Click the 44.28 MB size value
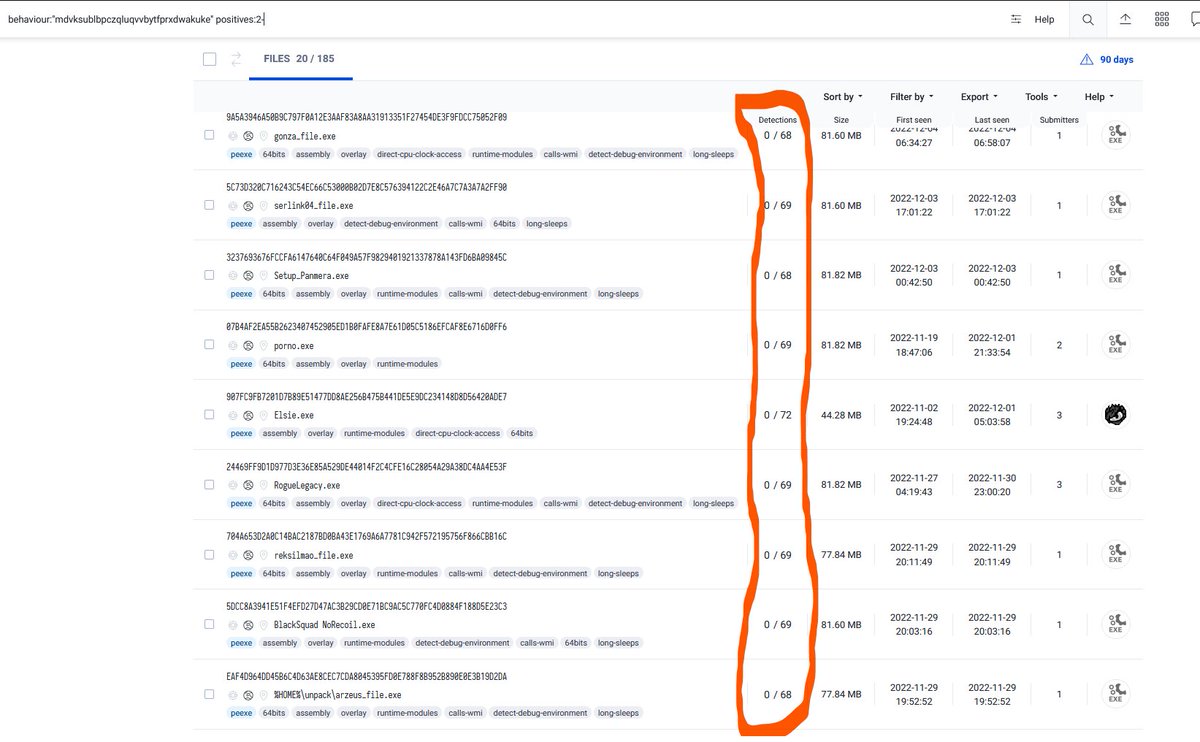The width and height of the screenshot is (1200, 742). point(841,415)
